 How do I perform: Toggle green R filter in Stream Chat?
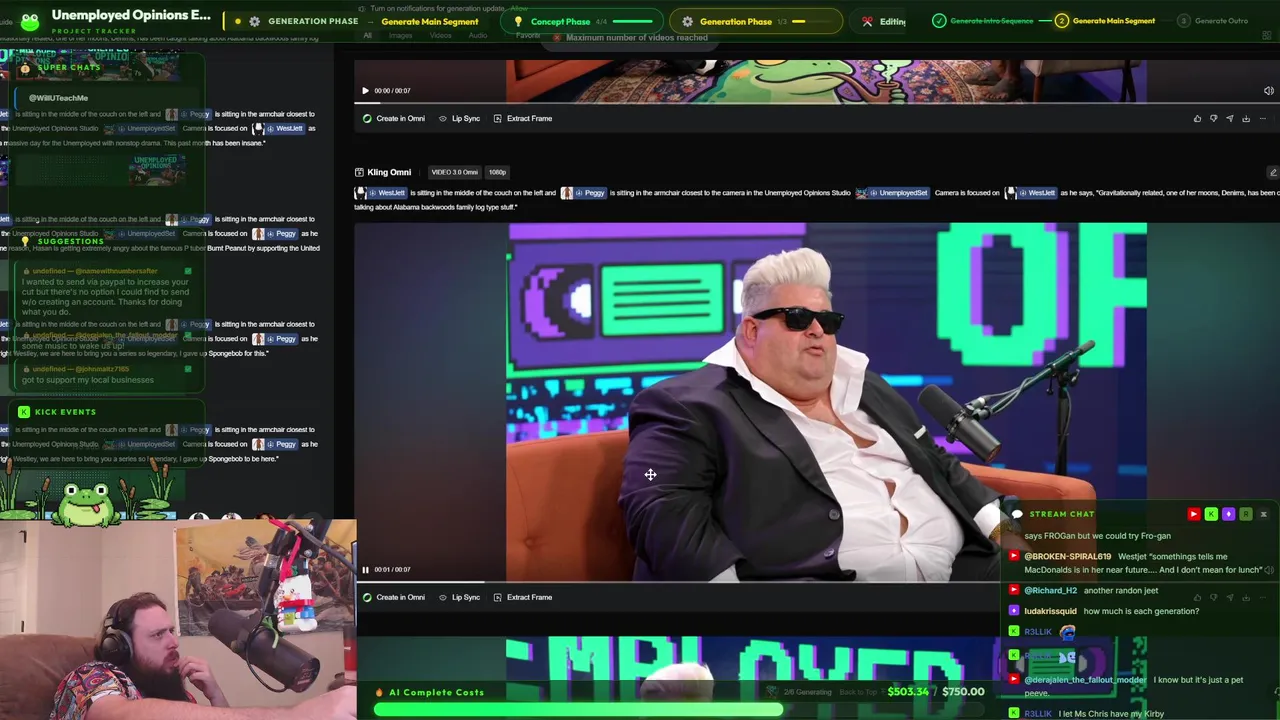tap(1245, 514)
